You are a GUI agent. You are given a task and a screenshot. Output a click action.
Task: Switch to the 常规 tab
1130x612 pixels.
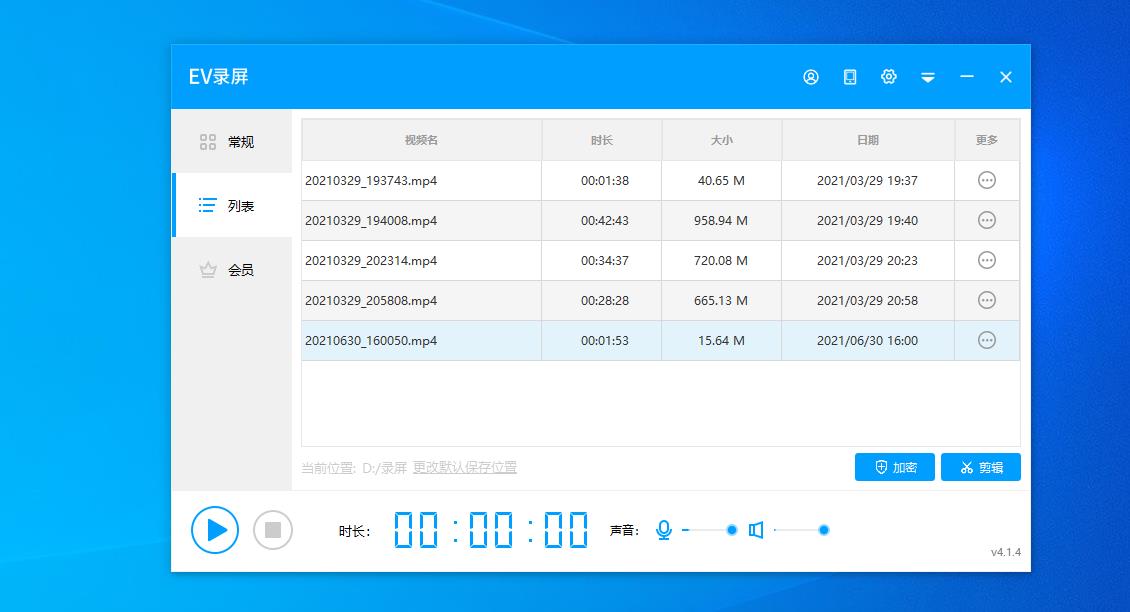pos(232,142)
